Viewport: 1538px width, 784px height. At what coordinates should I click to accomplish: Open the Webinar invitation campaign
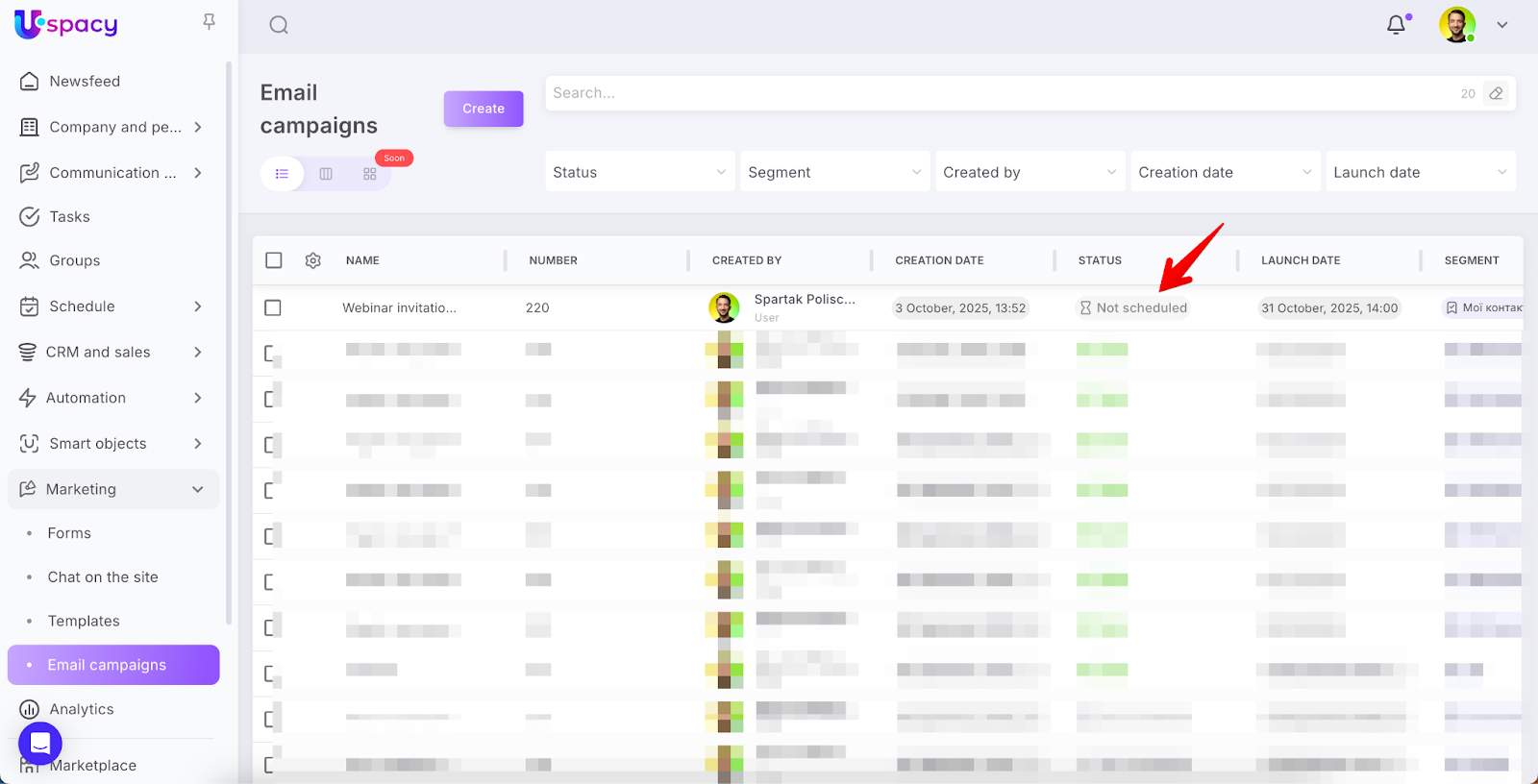(399, 307)
